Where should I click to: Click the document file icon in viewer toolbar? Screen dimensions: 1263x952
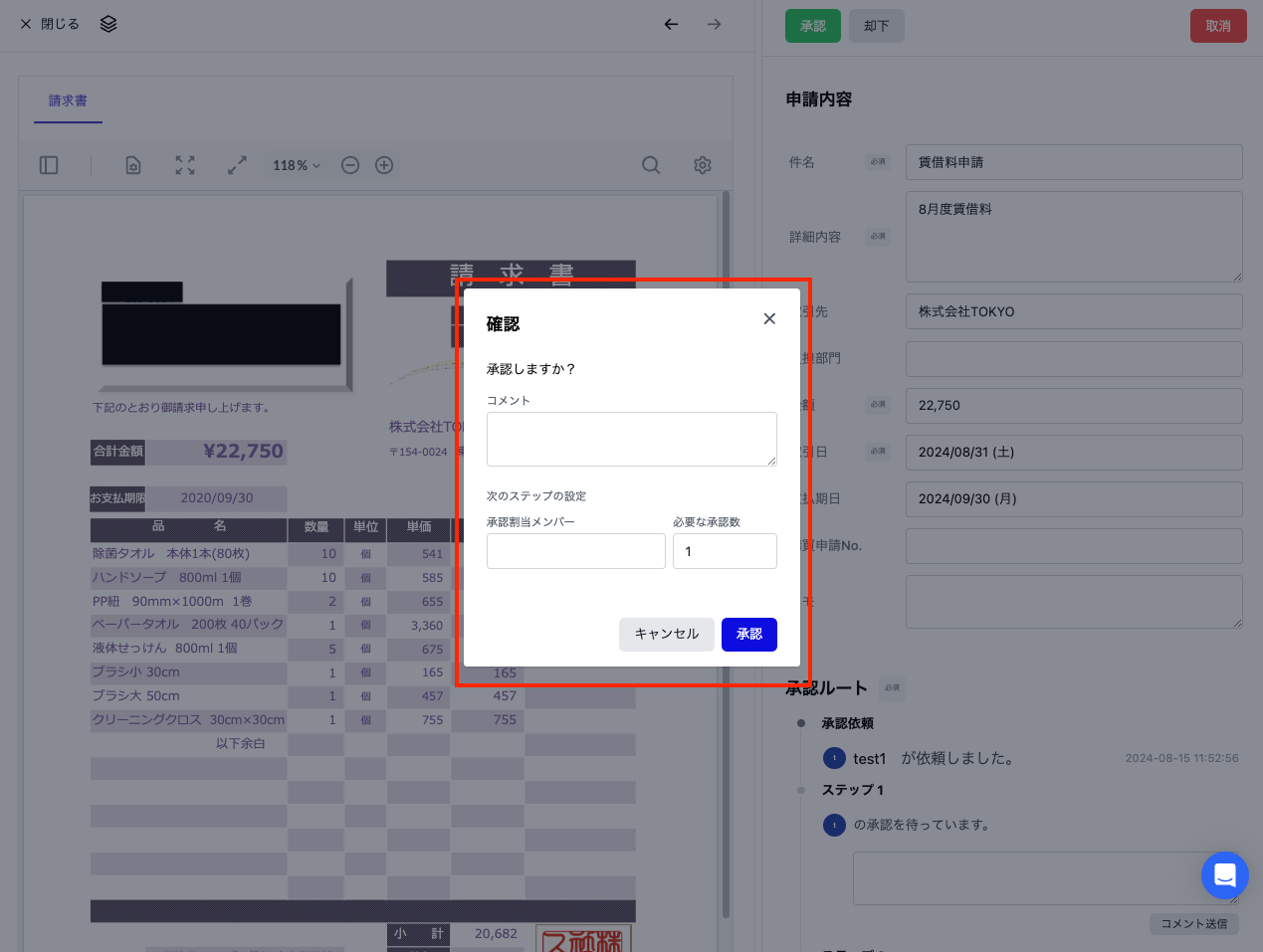tap(133, 165)
